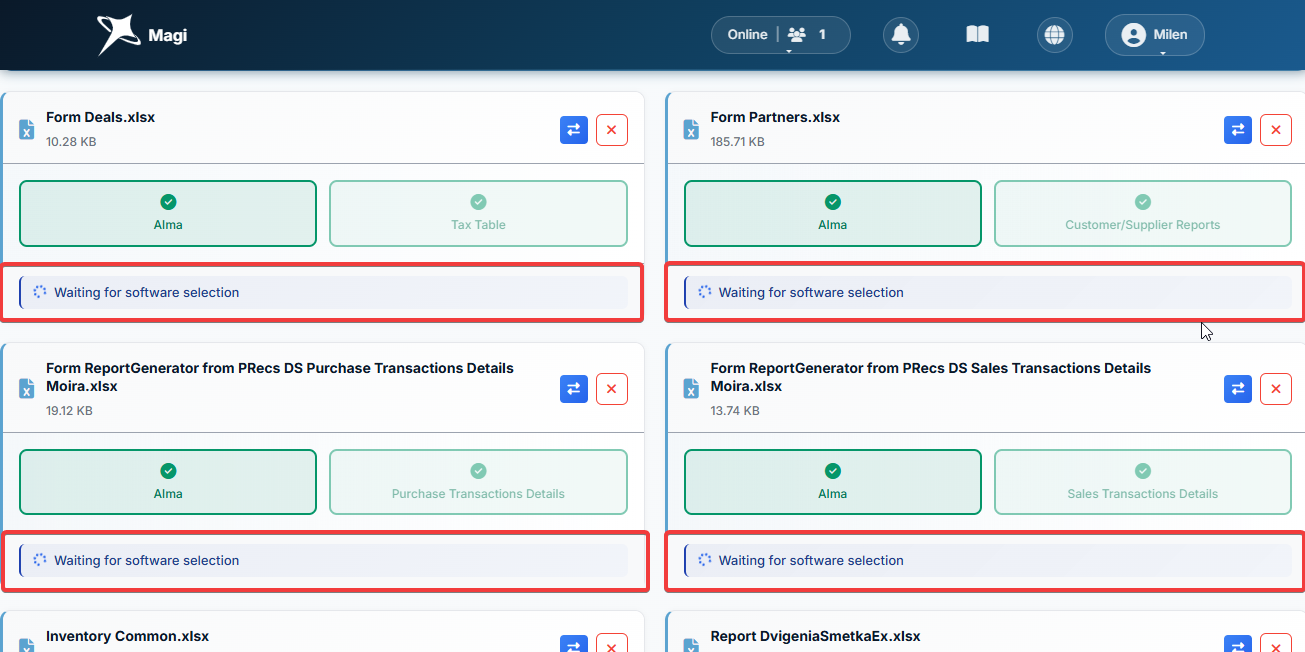Click the Form Deals.xlsx file icon

27,130
